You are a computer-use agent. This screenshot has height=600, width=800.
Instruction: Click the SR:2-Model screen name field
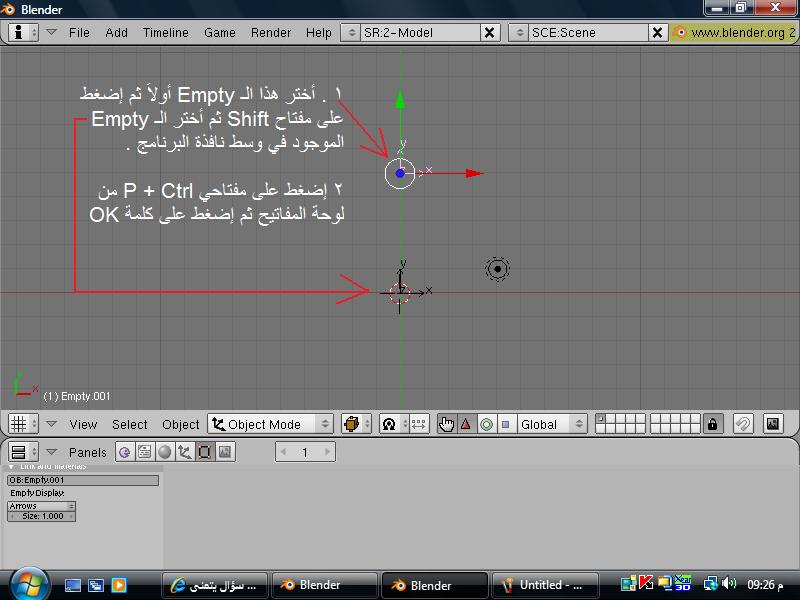pyautogui.click(x=420, y=33)
